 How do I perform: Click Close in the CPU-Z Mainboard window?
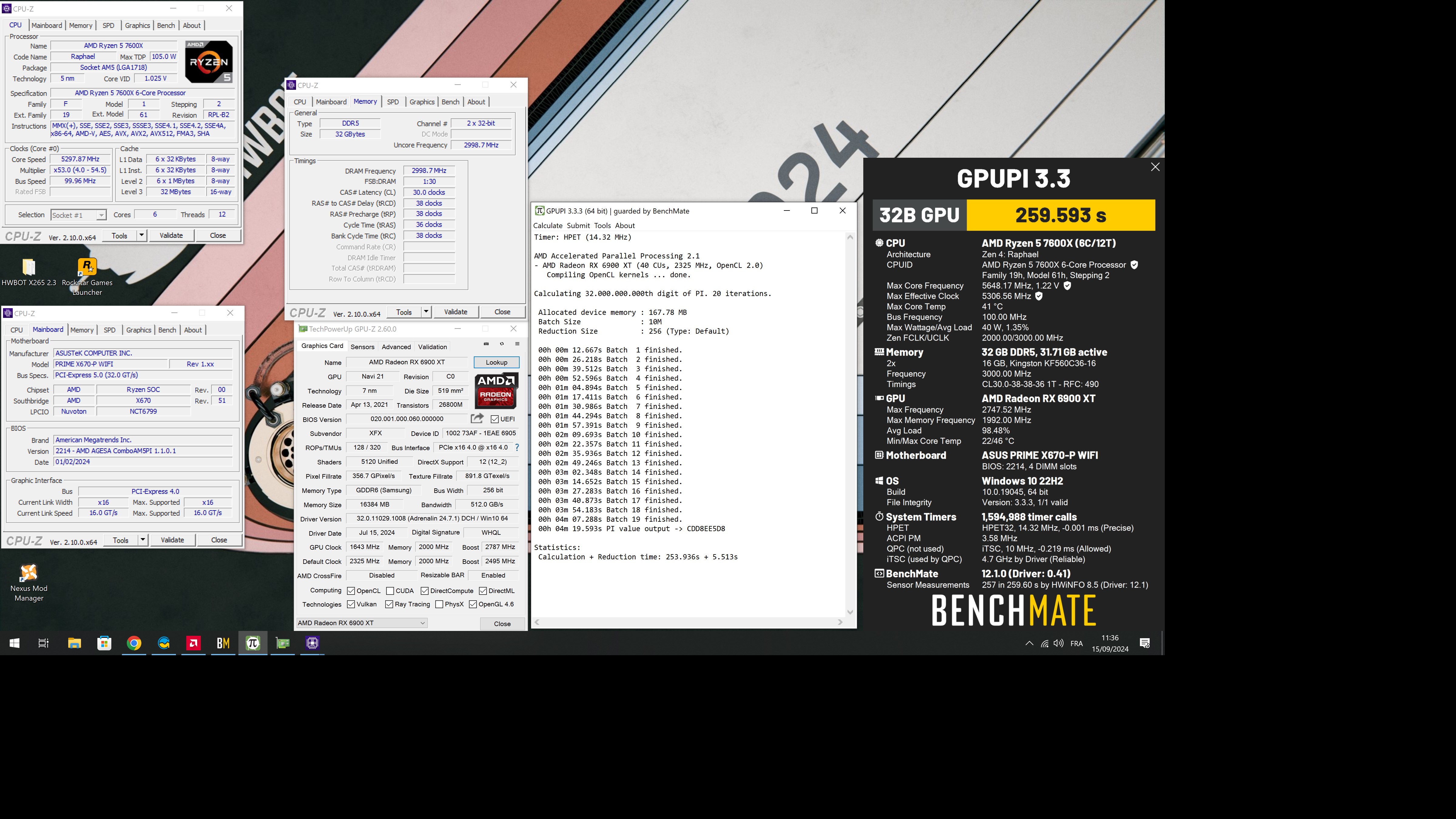coord(219,540)
